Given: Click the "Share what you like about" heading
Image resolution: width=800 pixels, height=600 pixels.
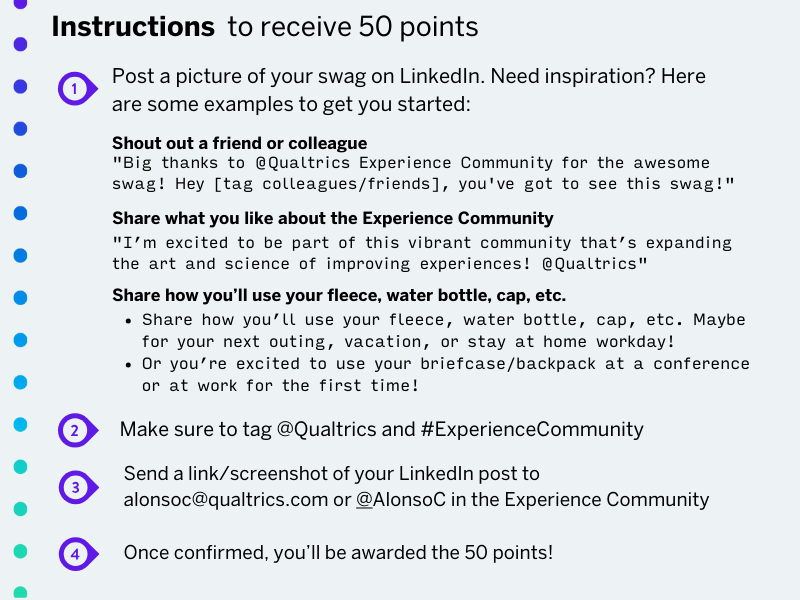Looking at the screenshot, I should tap(333, 218).
